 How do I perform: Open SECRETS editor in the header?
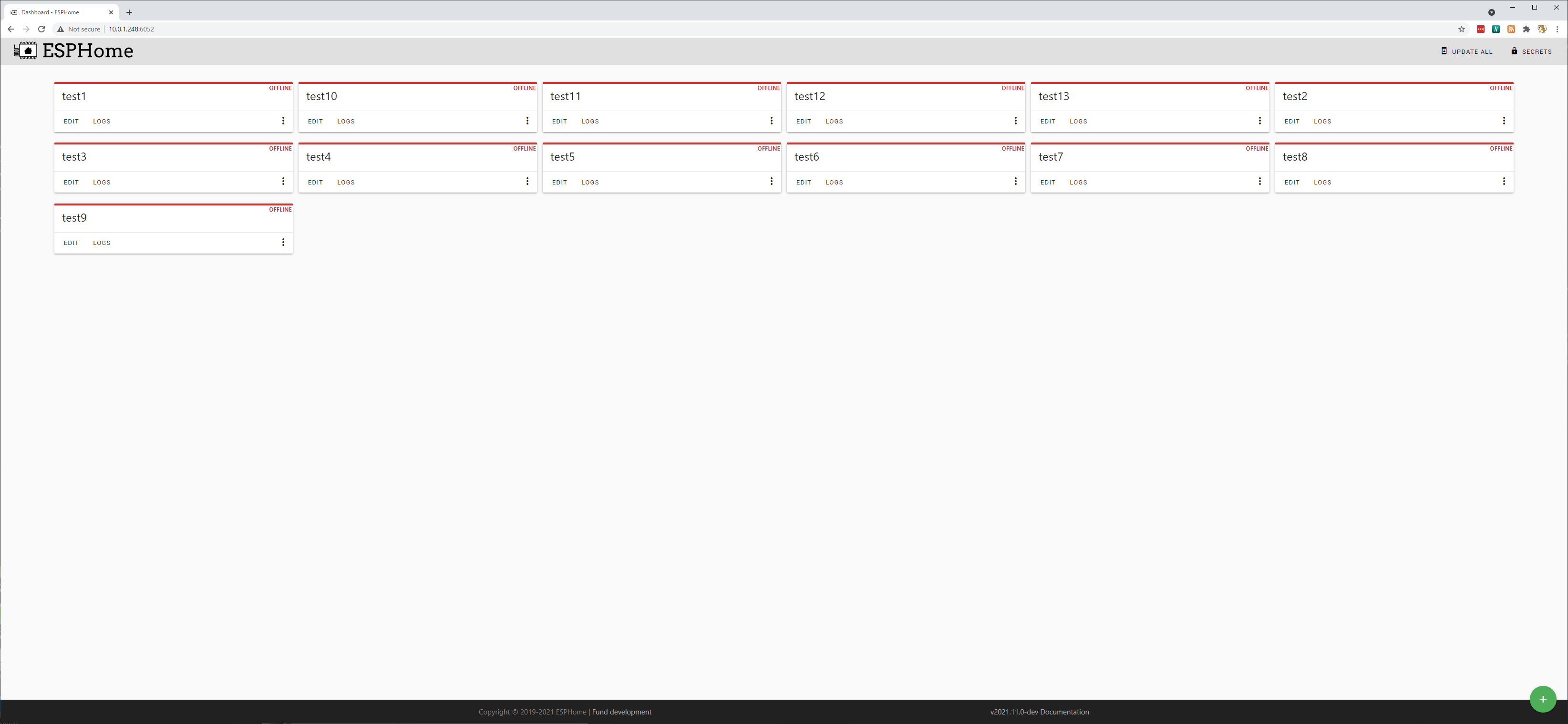click(x=1531, y=51)
